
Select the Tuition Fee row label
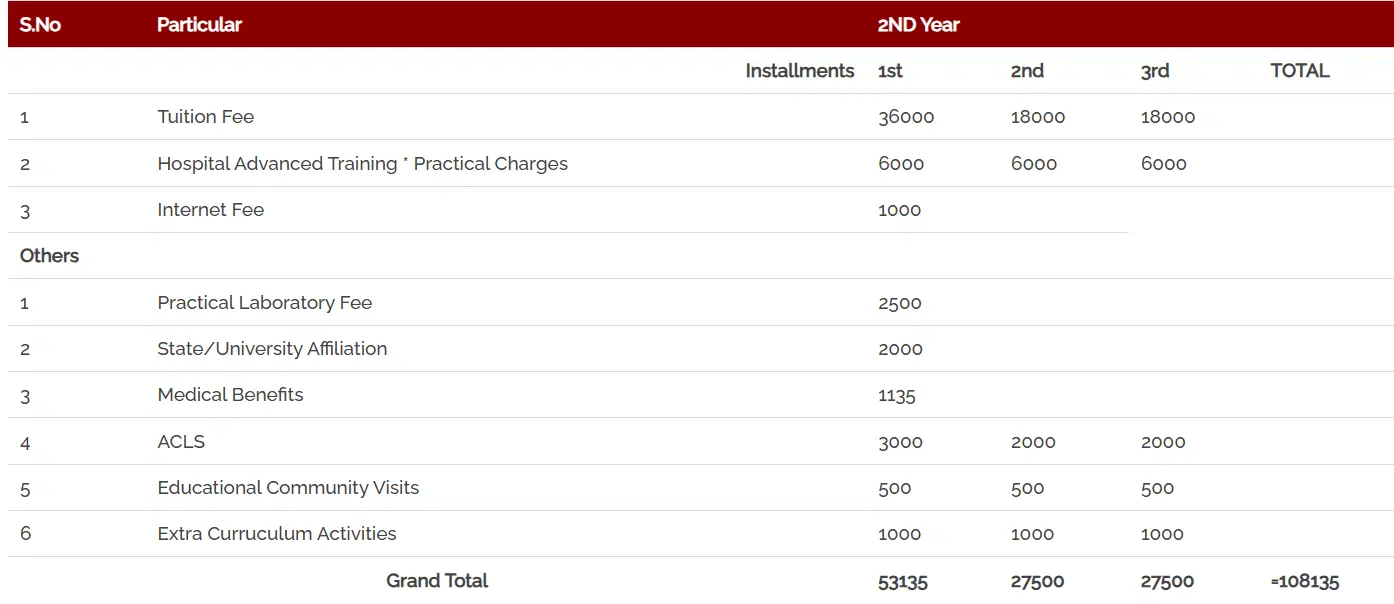(x=205, y=117)
